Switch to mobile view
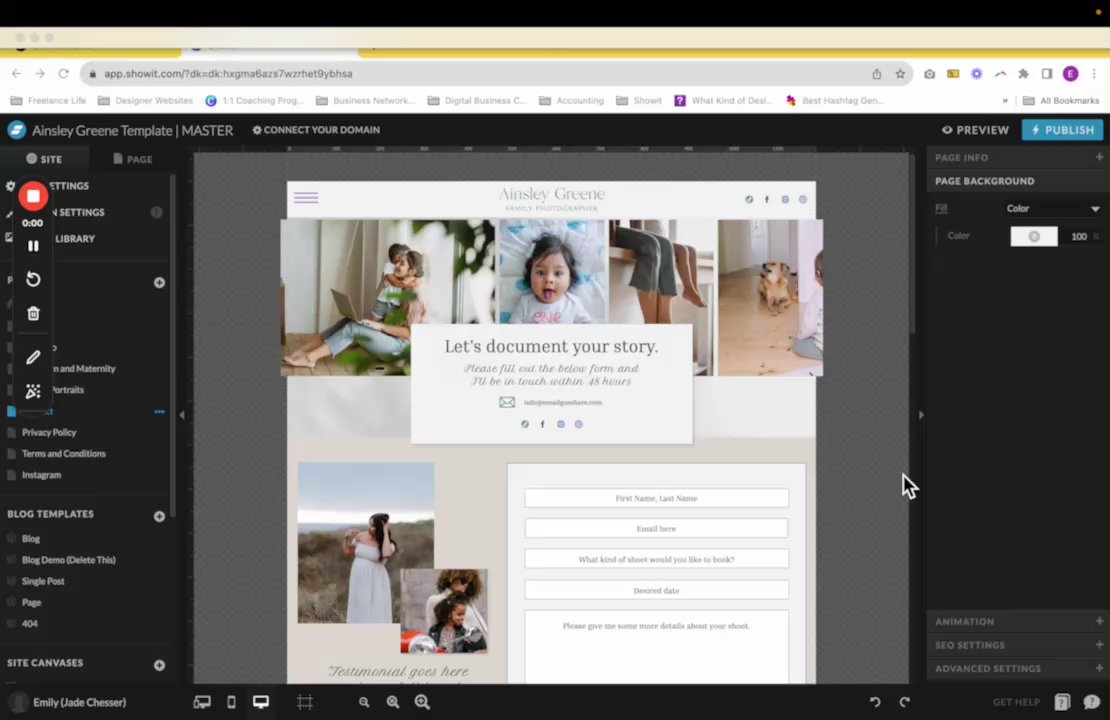The image size is (1110, 720). pos(231,702)
